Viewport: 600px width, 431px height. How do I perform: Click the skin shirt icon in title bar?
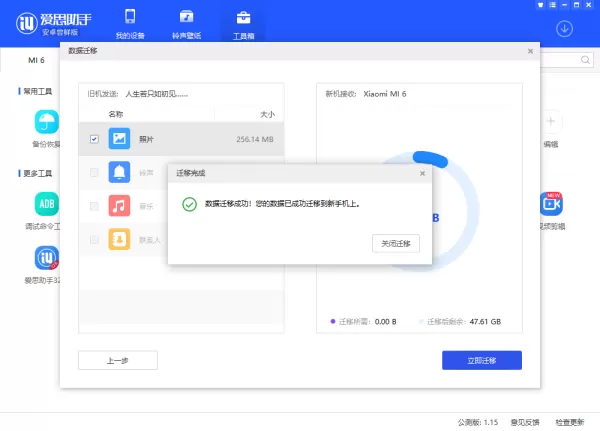(540, 5)
